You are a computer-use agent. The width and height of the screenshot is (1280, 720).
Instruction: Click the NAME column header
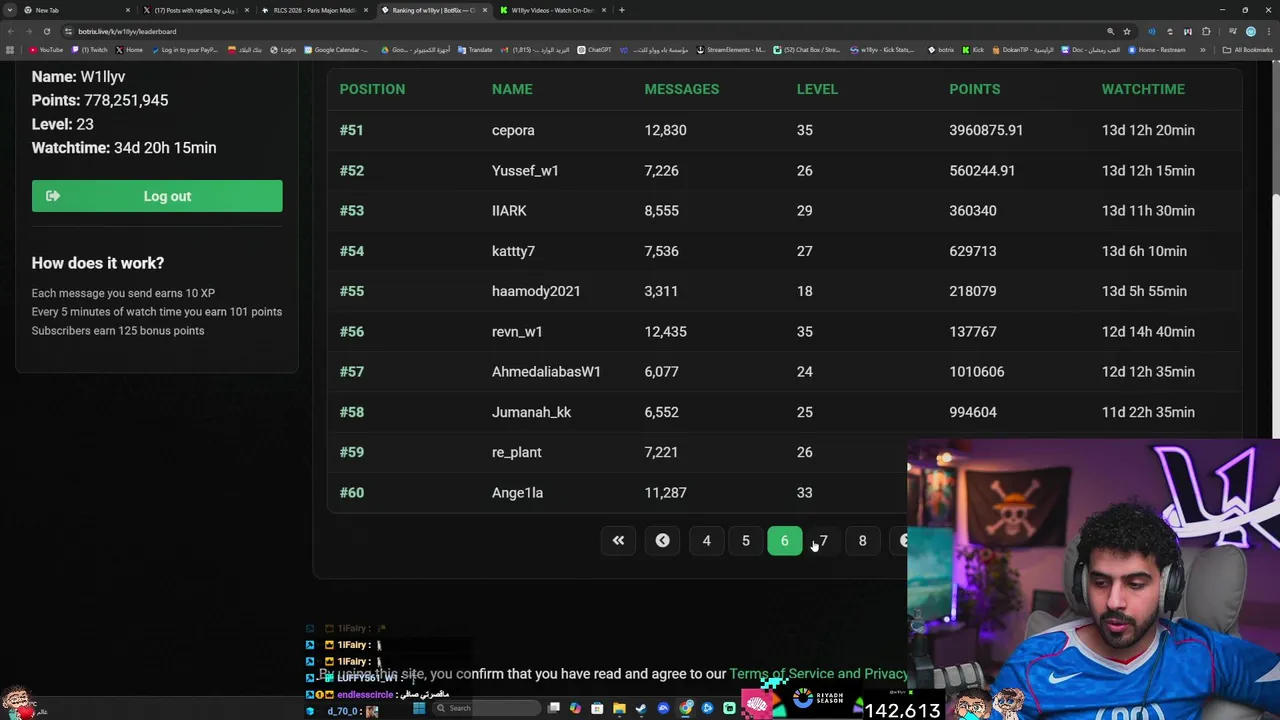pos(512,89)
